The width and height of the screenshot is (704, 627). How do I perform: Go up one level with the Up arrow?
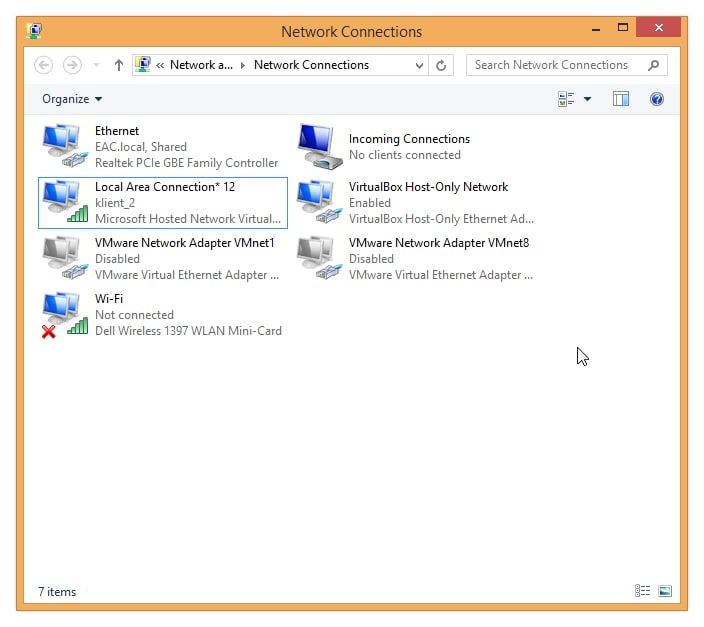coord(119,65)
